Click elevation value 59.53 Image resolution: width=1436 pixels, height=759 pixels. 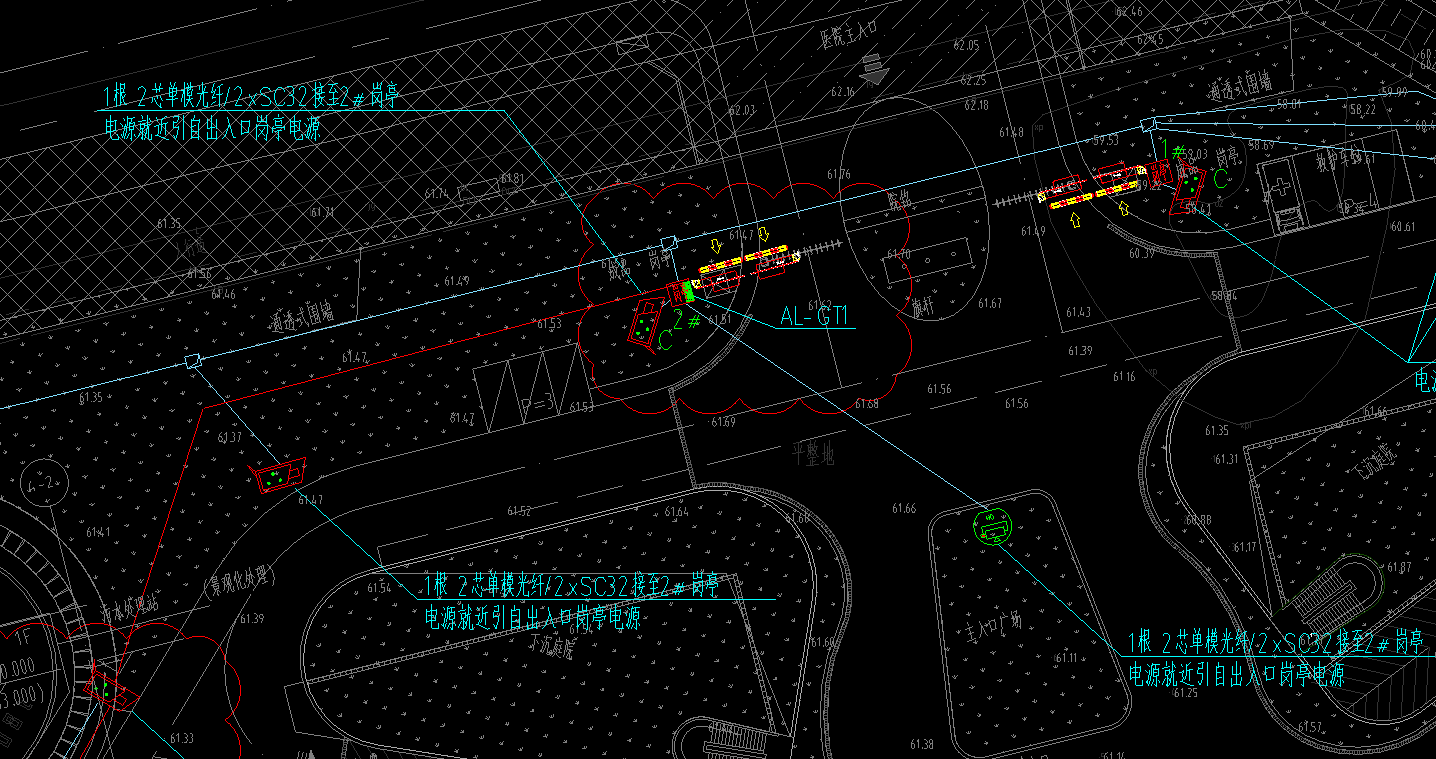[1105, 140]
